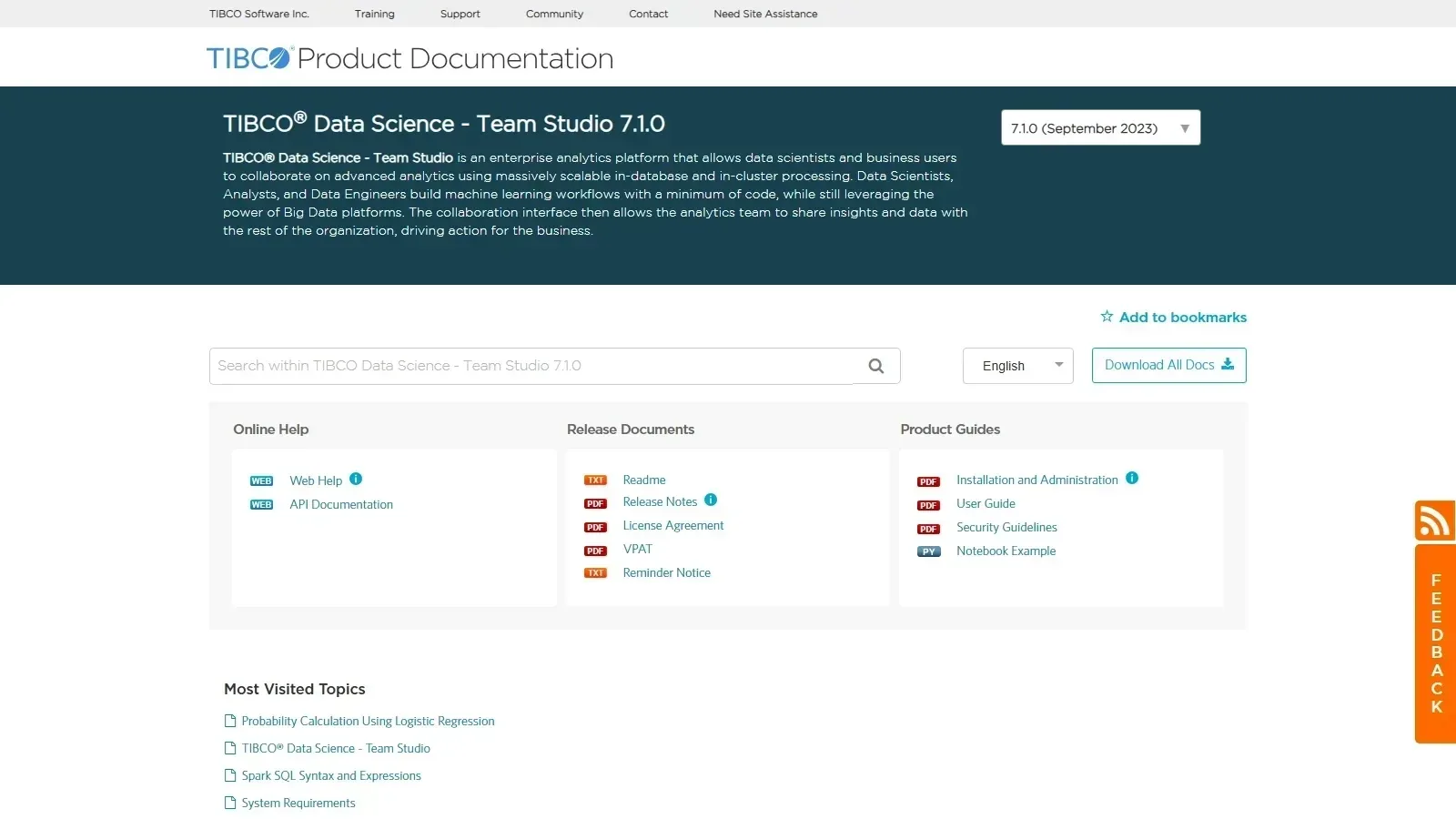Image resolution: width=1456 pixels, height=819 pixels.
Task: Open Community in the top navigation
Action: [554, 14]
